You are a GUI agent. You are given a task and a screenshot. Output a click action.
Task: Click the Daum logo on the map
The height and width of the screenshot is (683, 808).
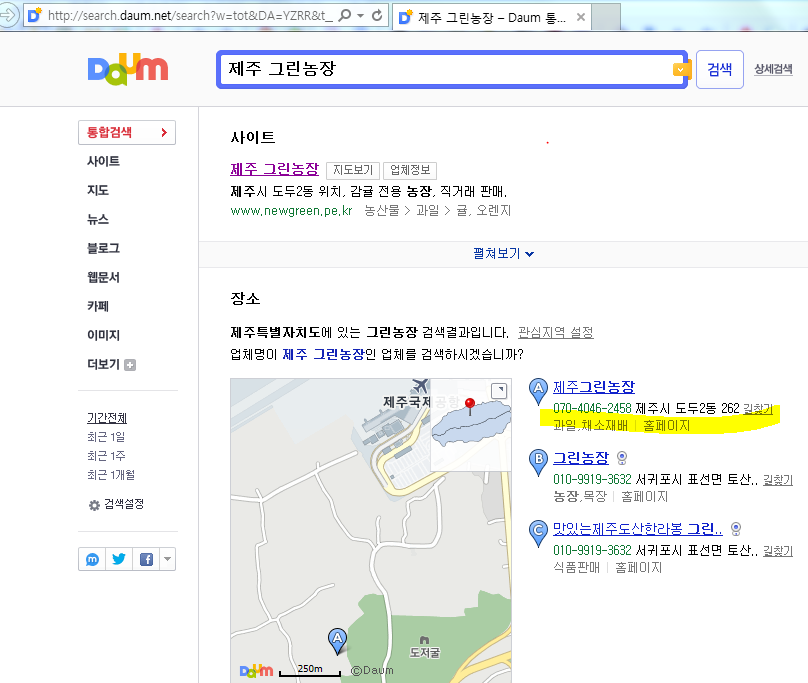pos(257,670)
